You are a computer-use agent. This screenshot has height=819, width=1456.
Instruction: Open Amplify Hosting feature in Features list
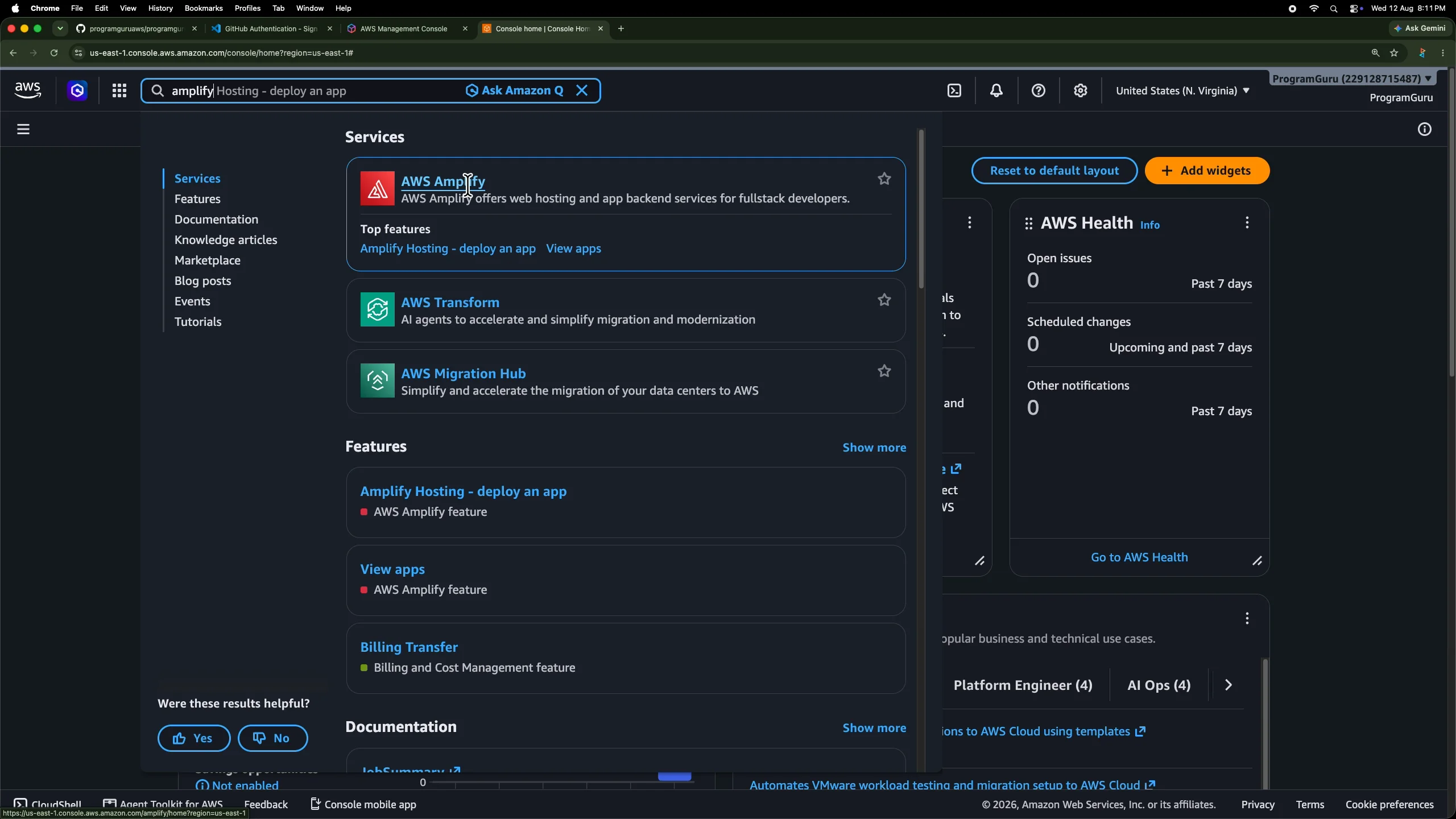click(464, 491)
